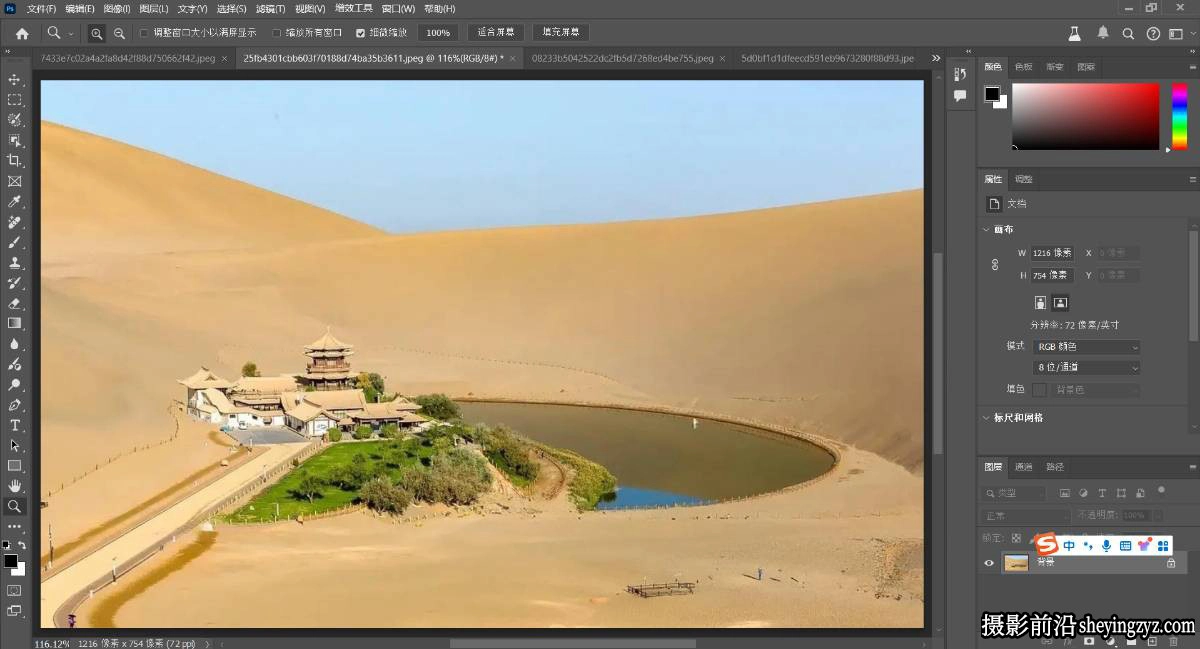Open the 文件(F) menu
Image resolution: width=1200 pixels, height=649 pixels.
[41, 8]
